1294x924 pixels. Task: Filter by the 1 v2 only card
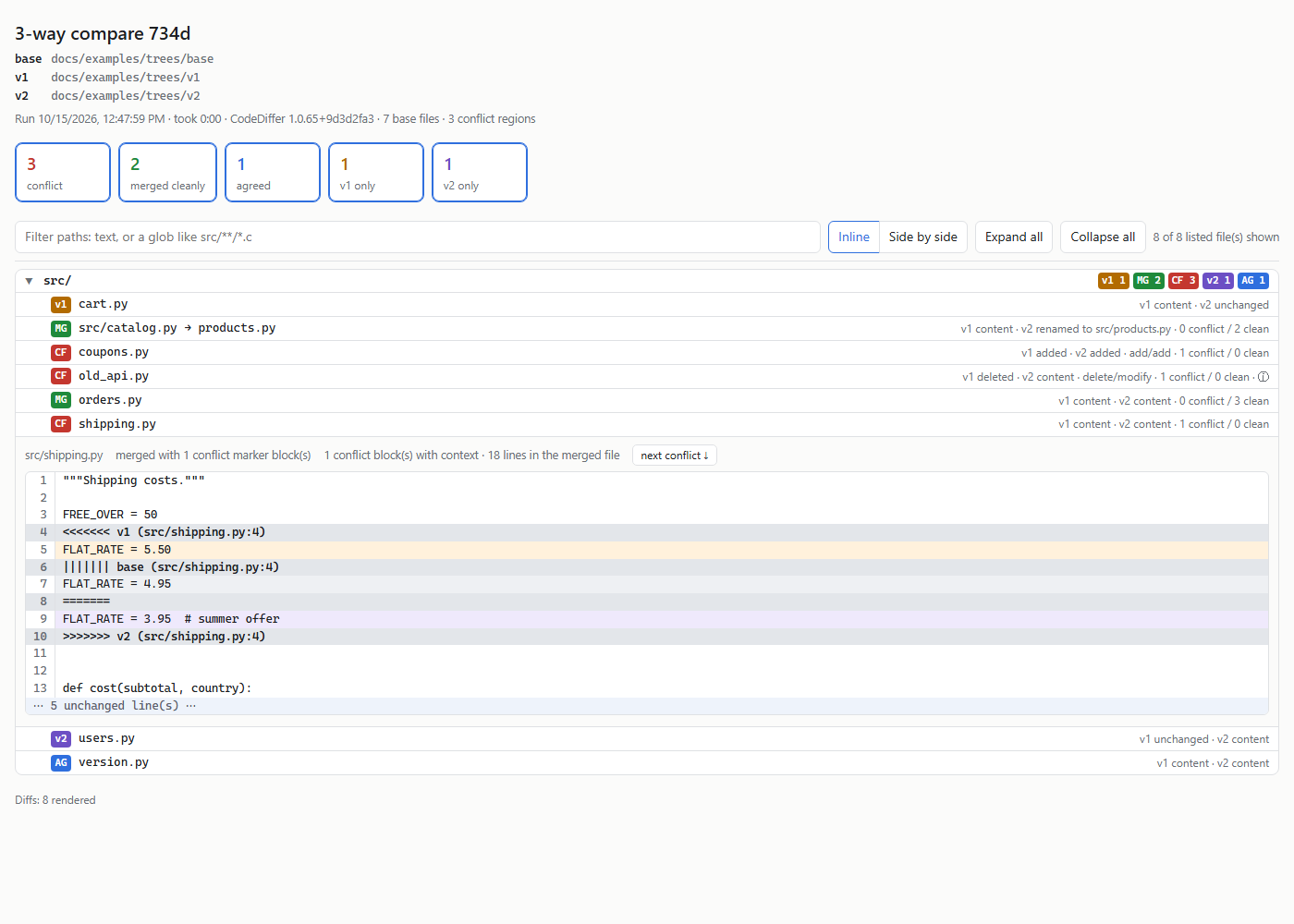(x=480, y=172)
